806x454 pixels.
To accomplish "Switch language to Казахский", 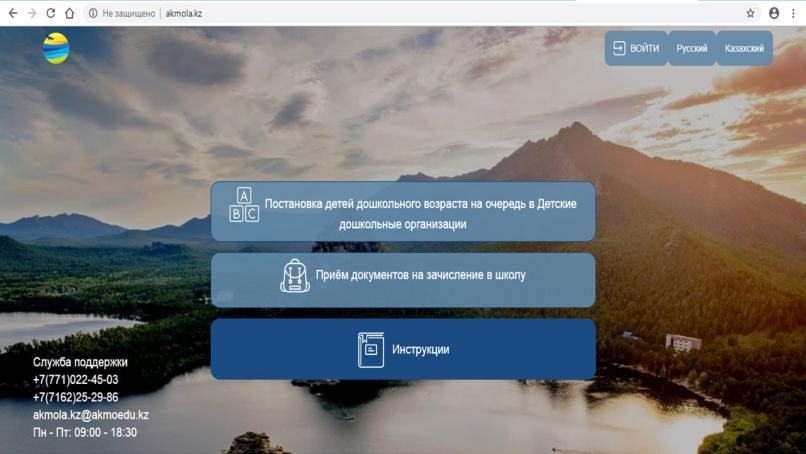I will (744, 48).
